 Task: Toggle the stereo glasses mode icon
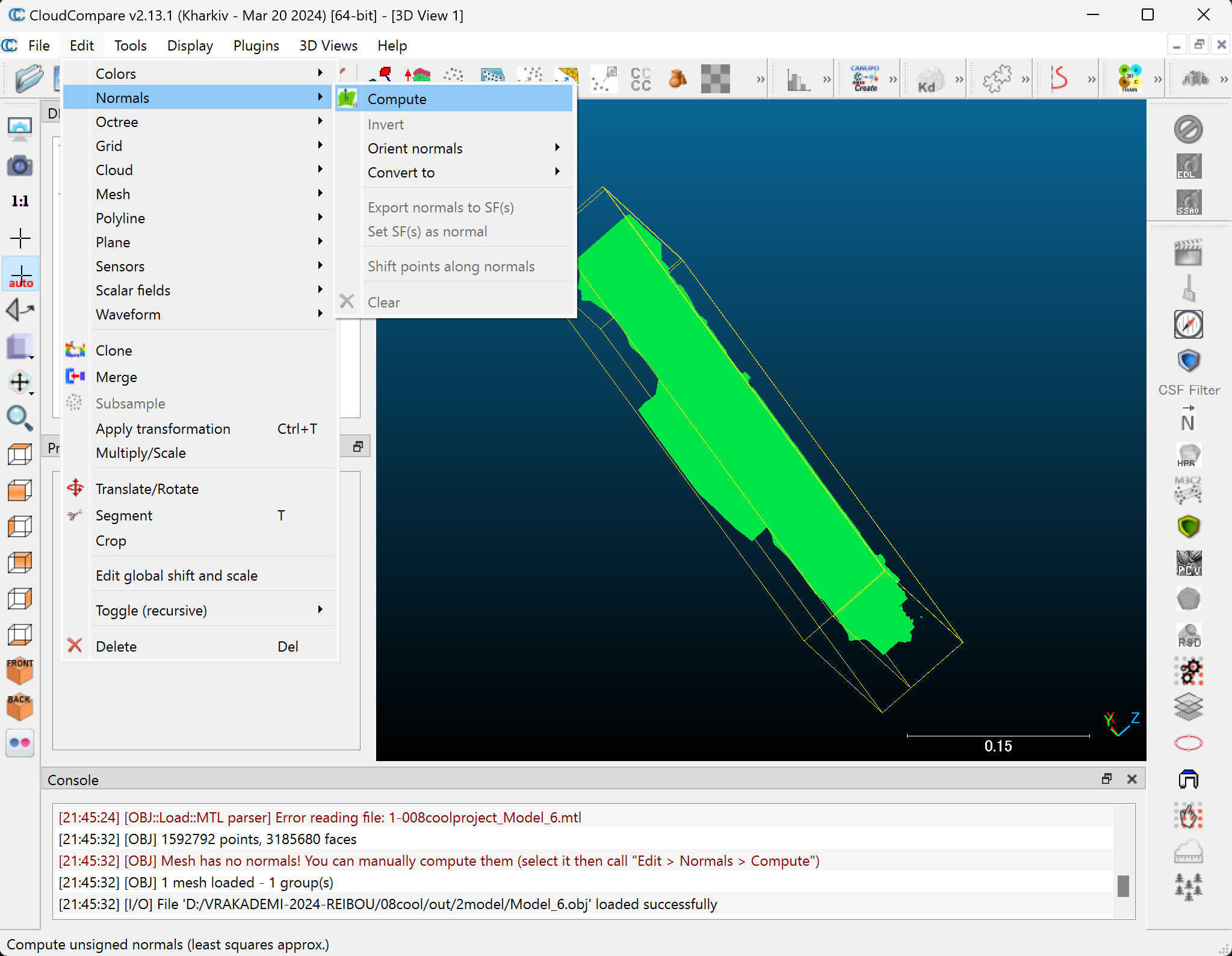[x=20, y=742]
